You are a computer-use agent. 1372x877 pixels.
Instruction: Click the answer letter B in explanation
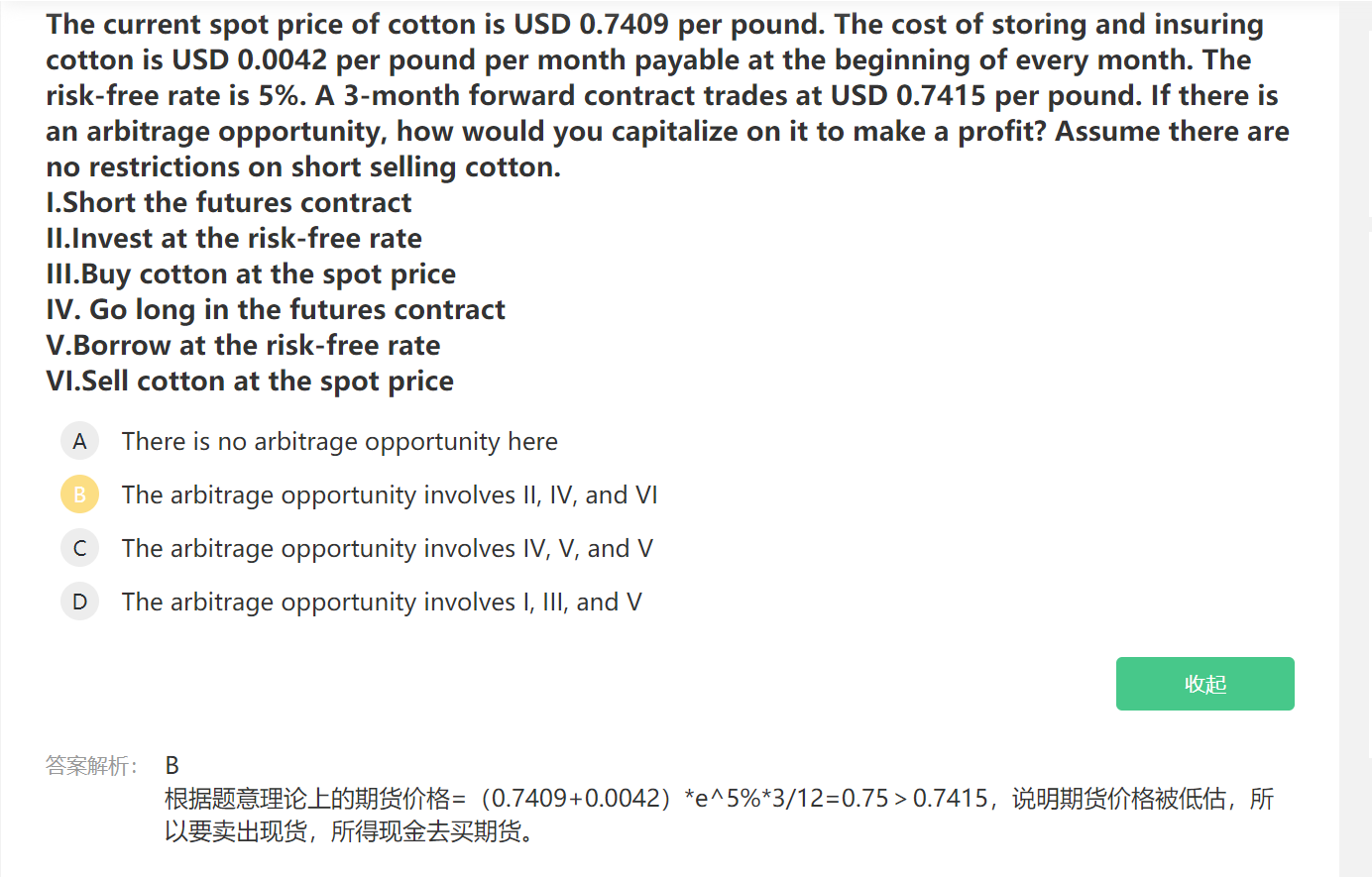point(172,765)
